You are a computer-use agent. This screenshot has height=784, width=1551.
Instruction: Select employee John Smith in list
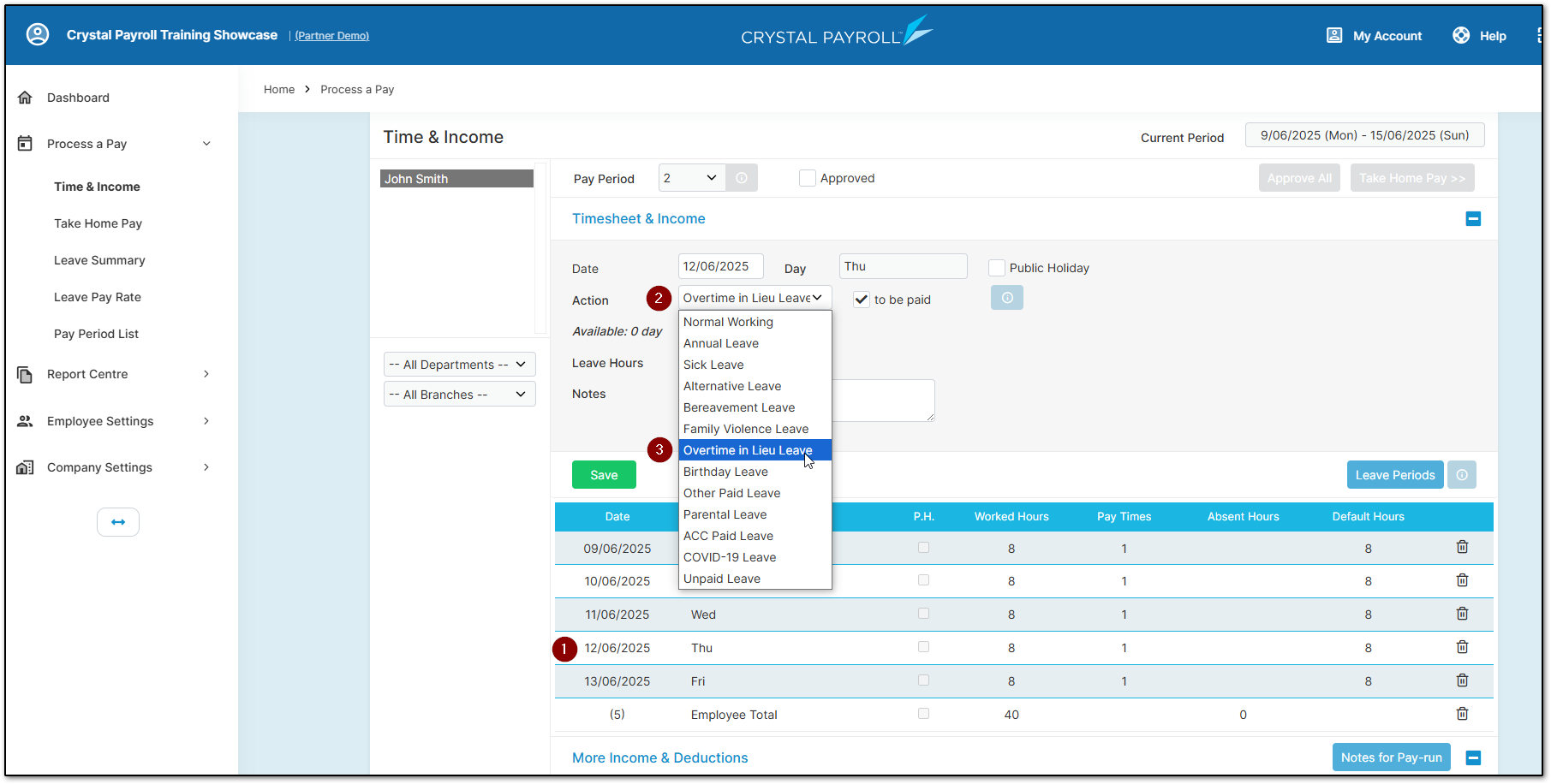pos(456,178)
